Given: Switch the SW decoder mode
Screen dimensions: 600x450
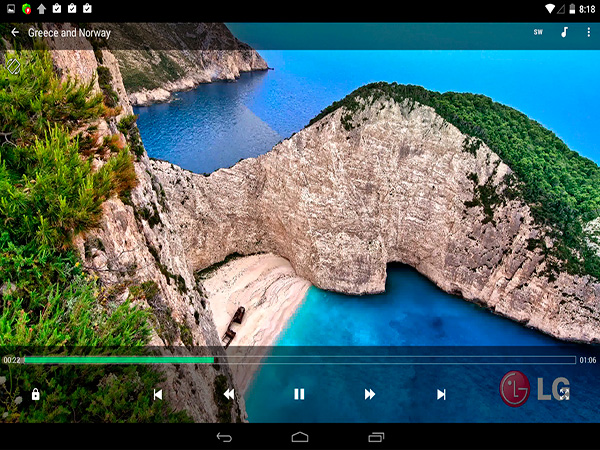Looking at the screenshot, I should click(538, 33).
